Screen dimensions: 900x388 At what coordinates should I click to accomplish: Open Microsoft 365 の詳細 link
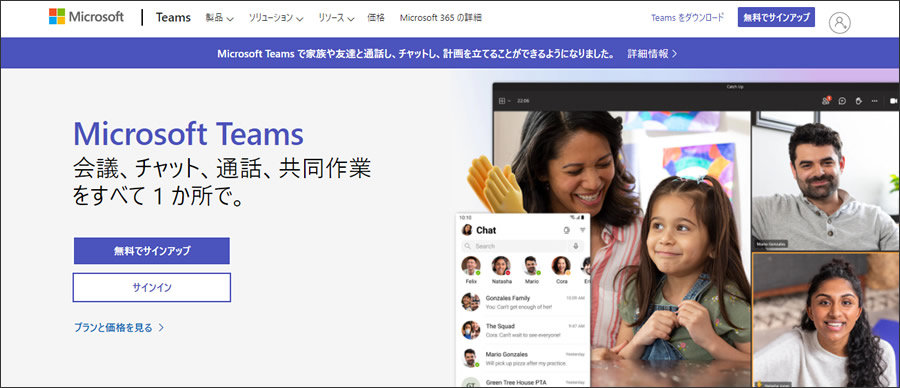pyautogui.click(x=440, y=18)
